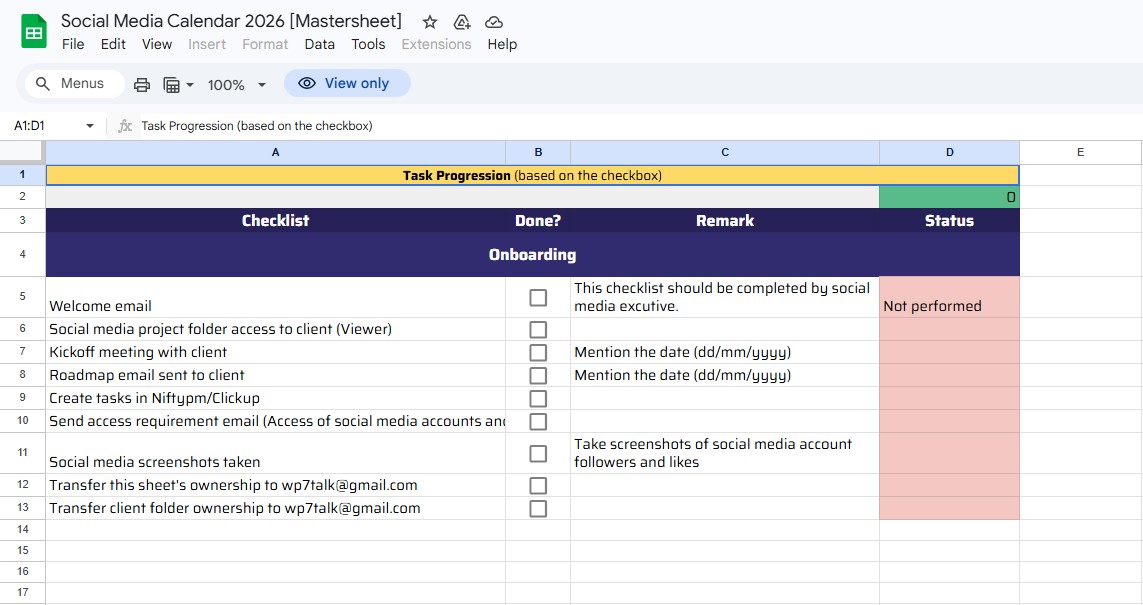Check the Social media screenshots taken box
Viewport: 1143px width, 605px height.
[538, 452]
